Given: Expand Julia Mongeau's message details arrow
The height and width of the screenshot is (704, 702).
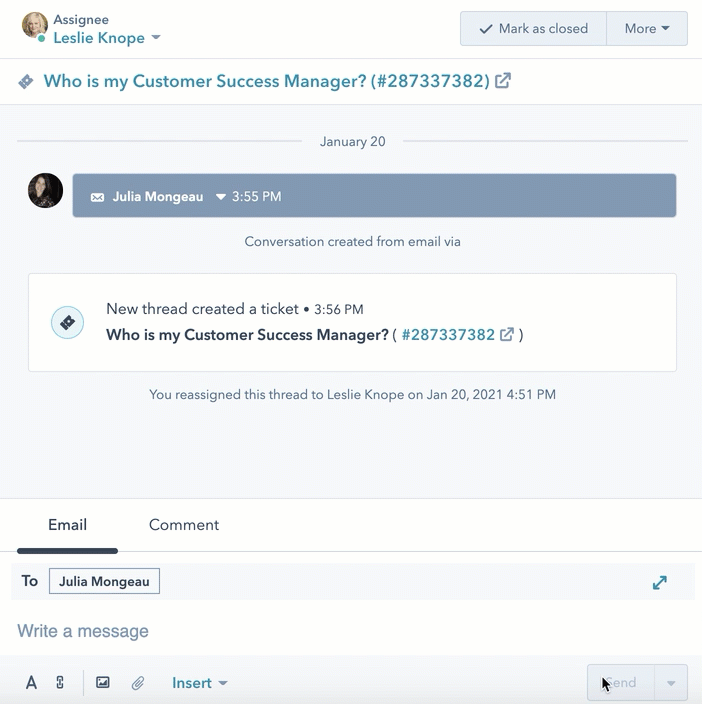Looking at the screenshot, I should [x=221, y=197].
